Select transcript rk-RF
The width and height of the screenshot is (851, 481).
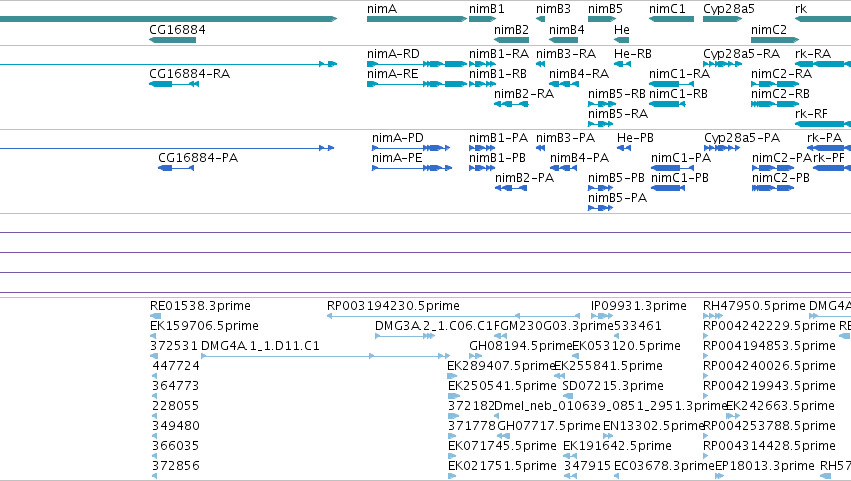(x=823, y=124)
